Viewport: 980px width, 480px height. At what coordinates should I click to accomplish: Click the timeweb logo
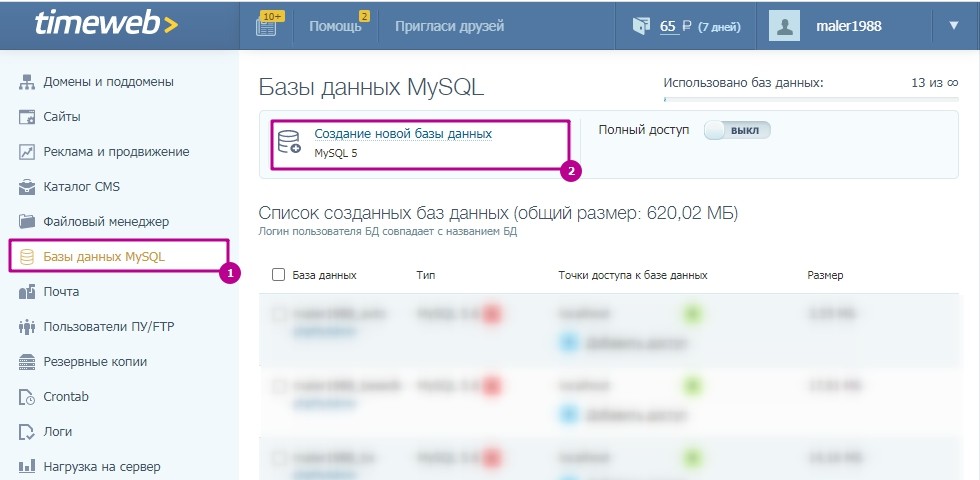[x=106, y=24]
